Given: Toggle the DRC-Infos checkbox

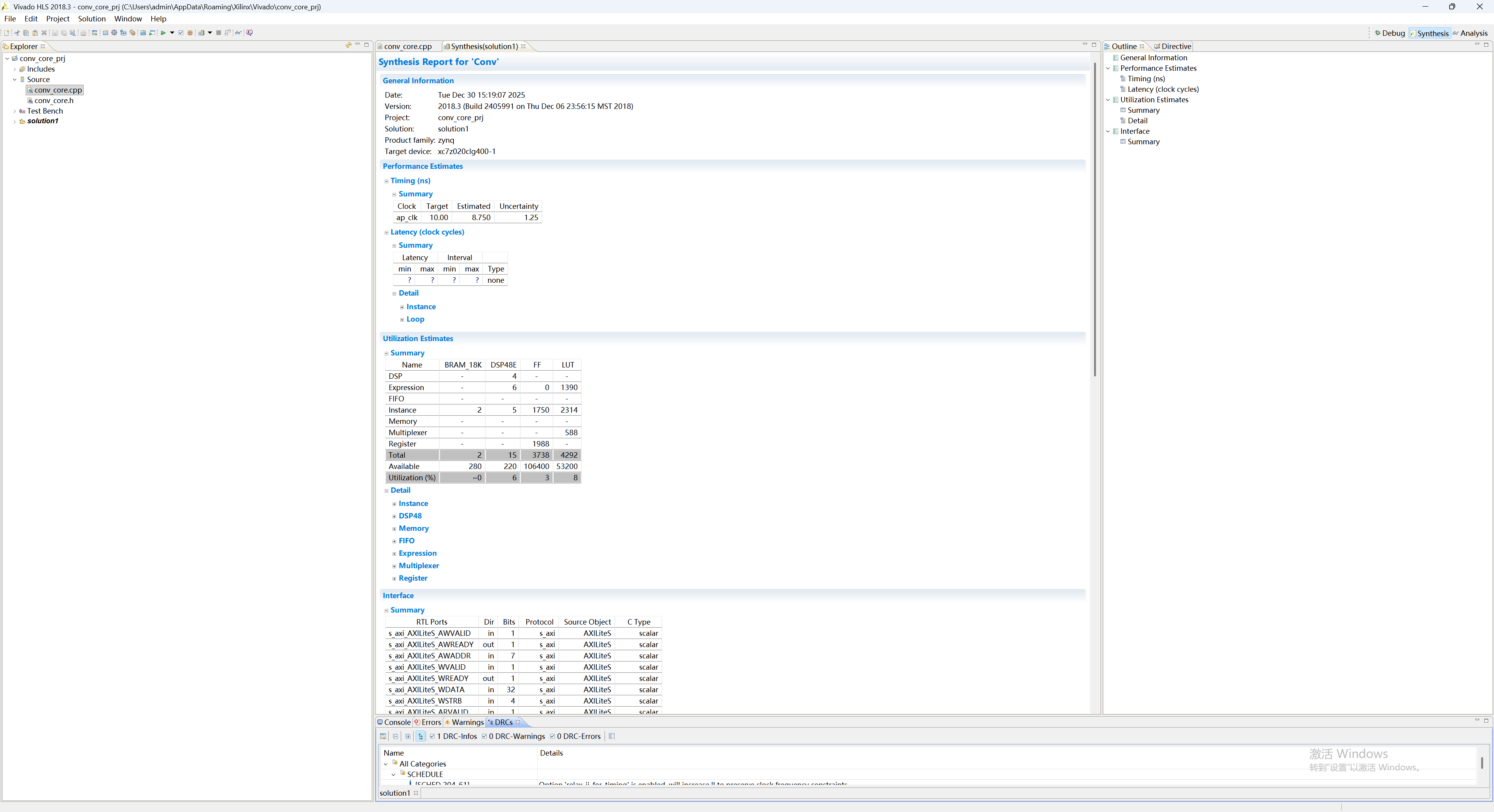Looking at the screenshot, I should pos(433,737).
